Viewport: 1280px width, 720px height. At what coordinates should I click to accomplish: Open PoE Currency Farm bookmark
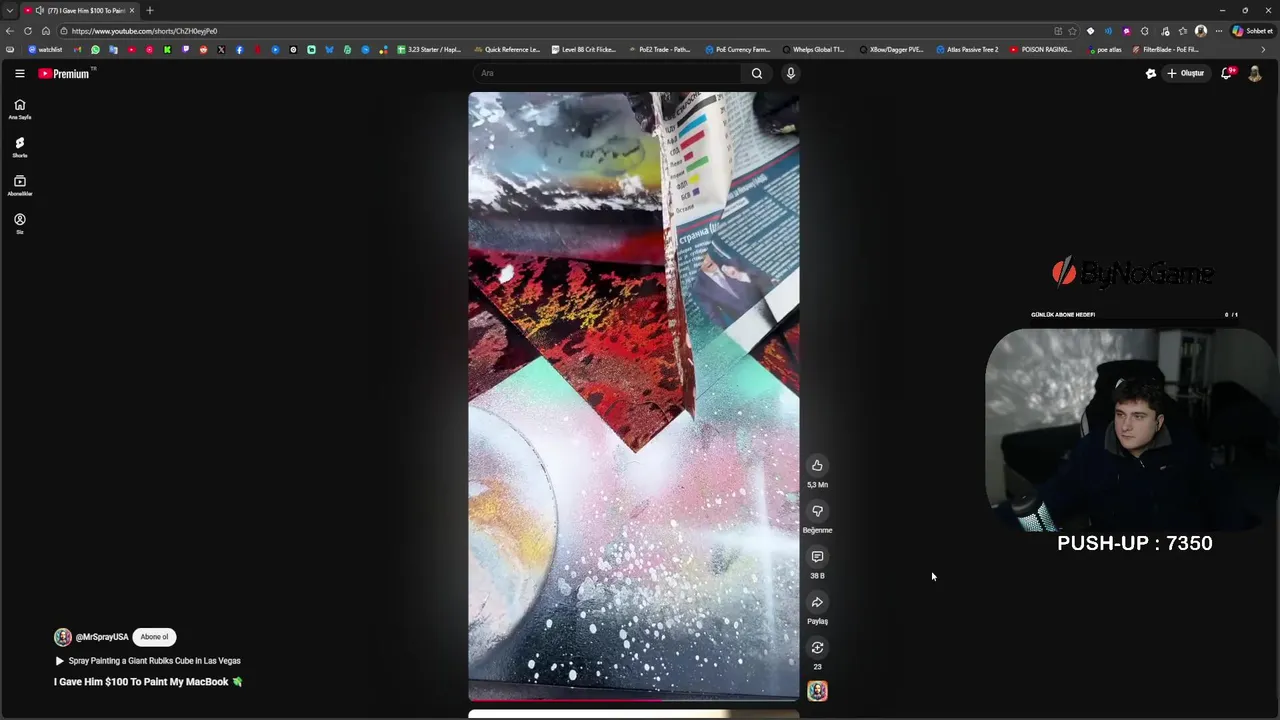[738, 49]
